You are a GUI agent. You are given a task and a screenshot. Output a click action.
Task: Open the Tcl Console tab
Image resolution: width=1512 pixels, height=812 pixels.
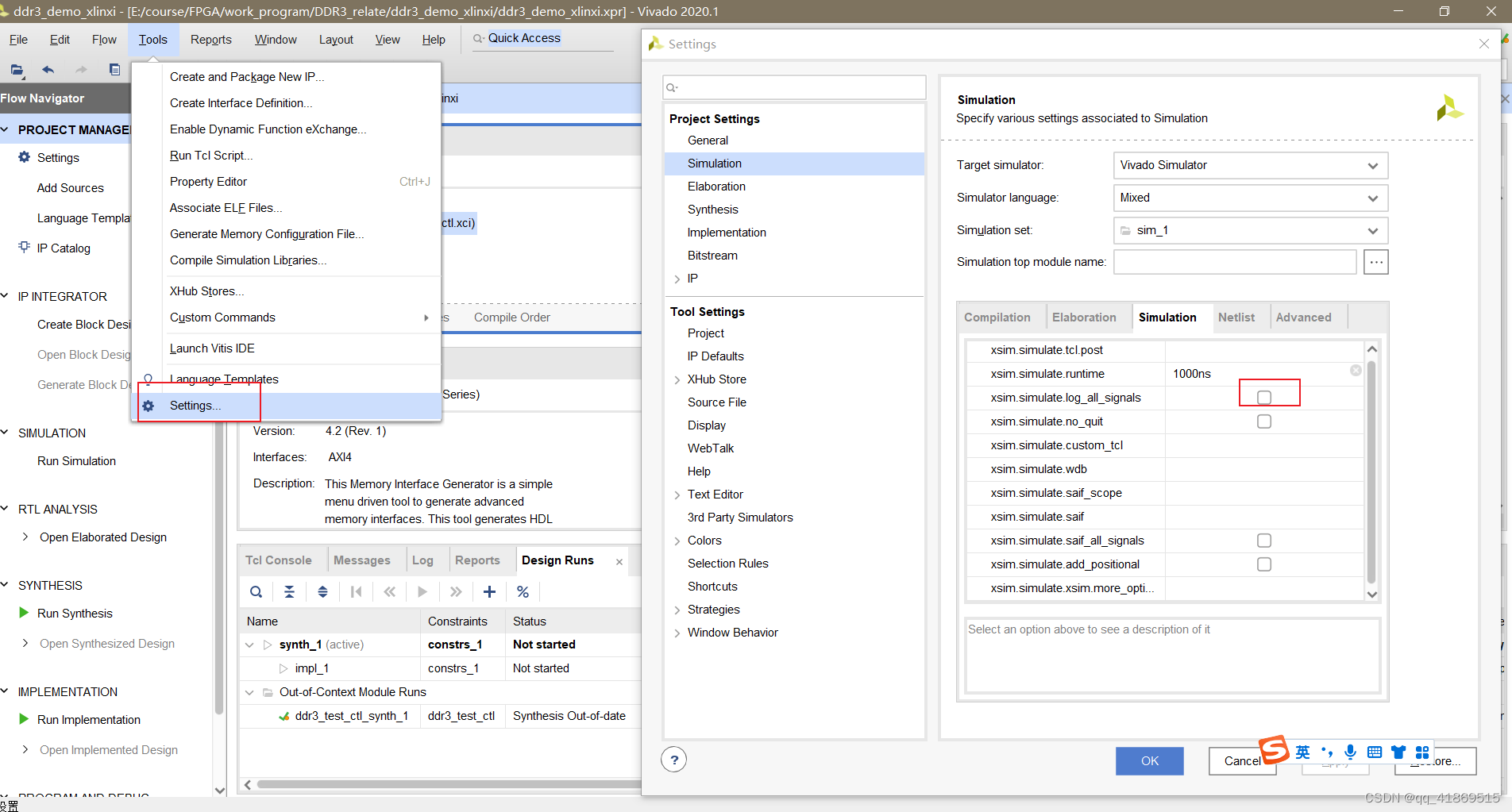point(279,560)
